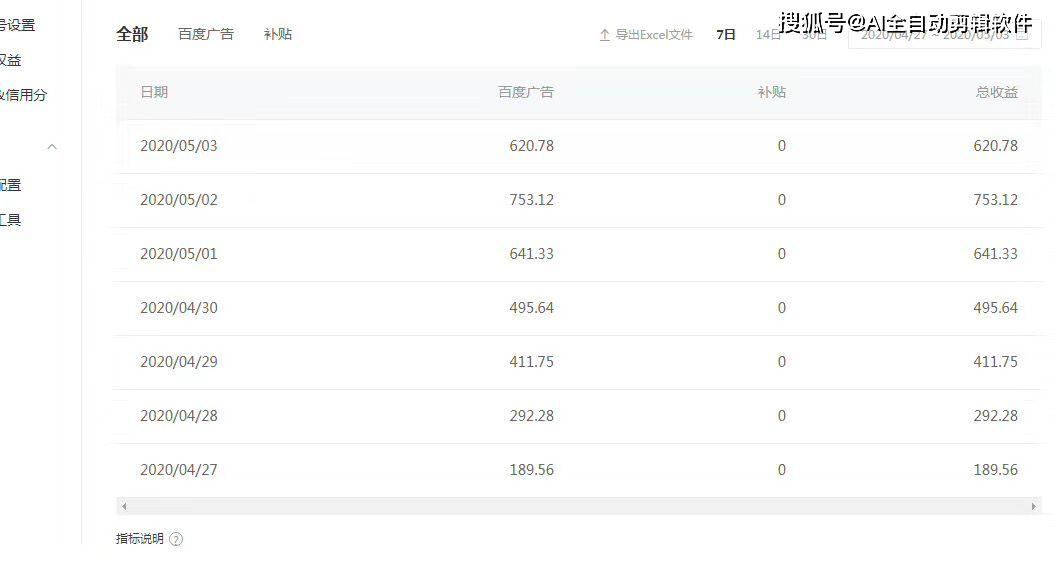Click the 日期 column header
The width and height of the screenshot is (1056, 564).
click(154, 92)
